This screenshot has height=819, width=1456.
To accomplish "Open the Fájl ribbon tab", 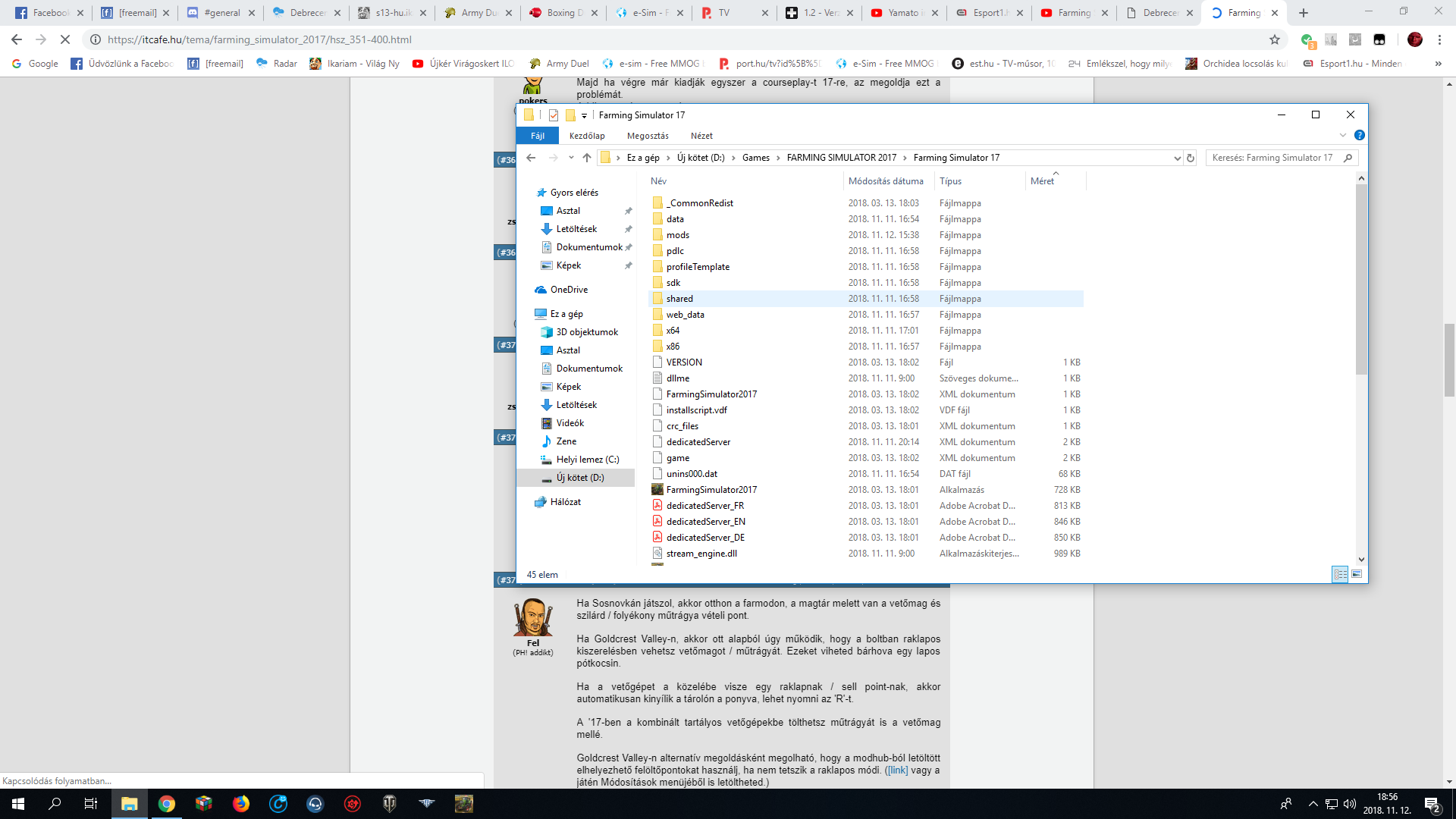I will tap(538, 136).
